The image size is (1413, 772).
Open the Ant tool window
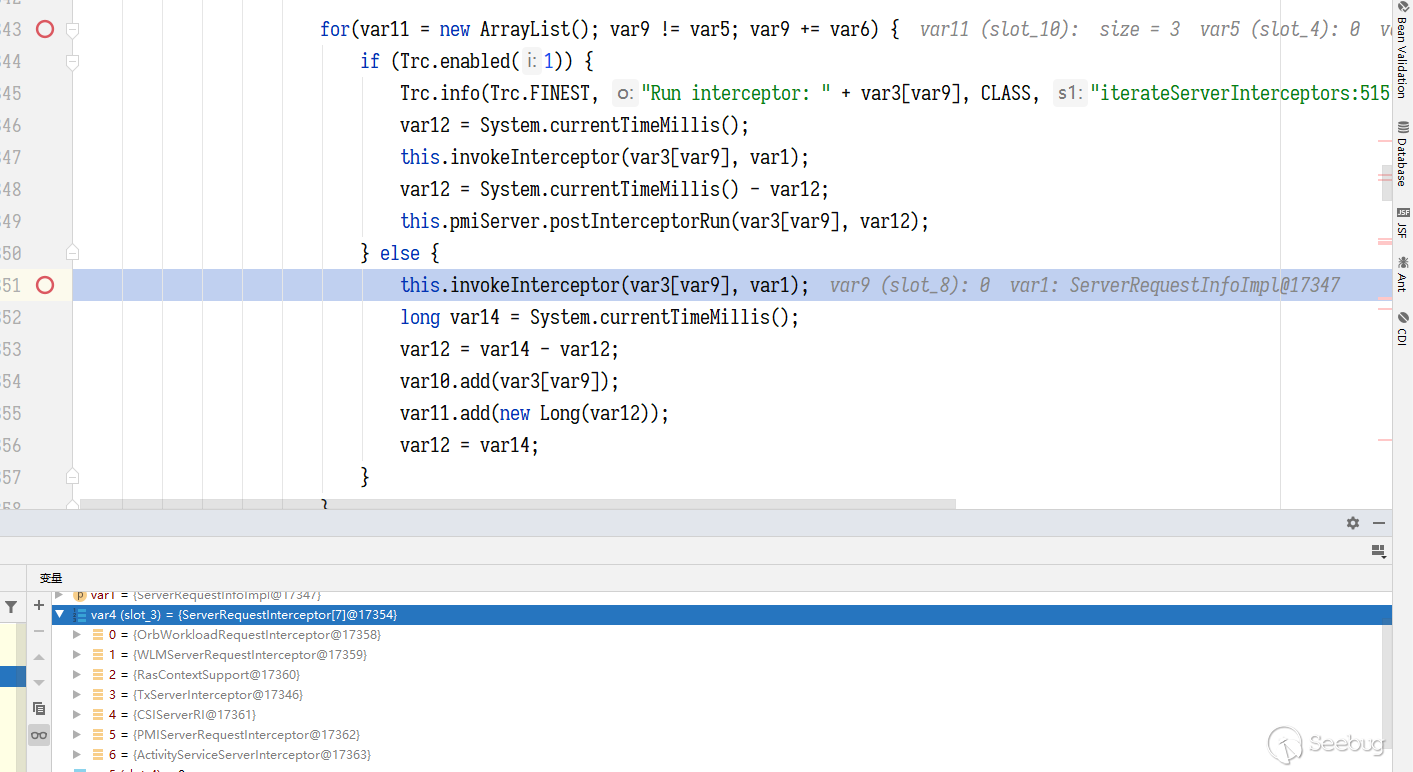pyautogui.click(x=1402, y=274)
